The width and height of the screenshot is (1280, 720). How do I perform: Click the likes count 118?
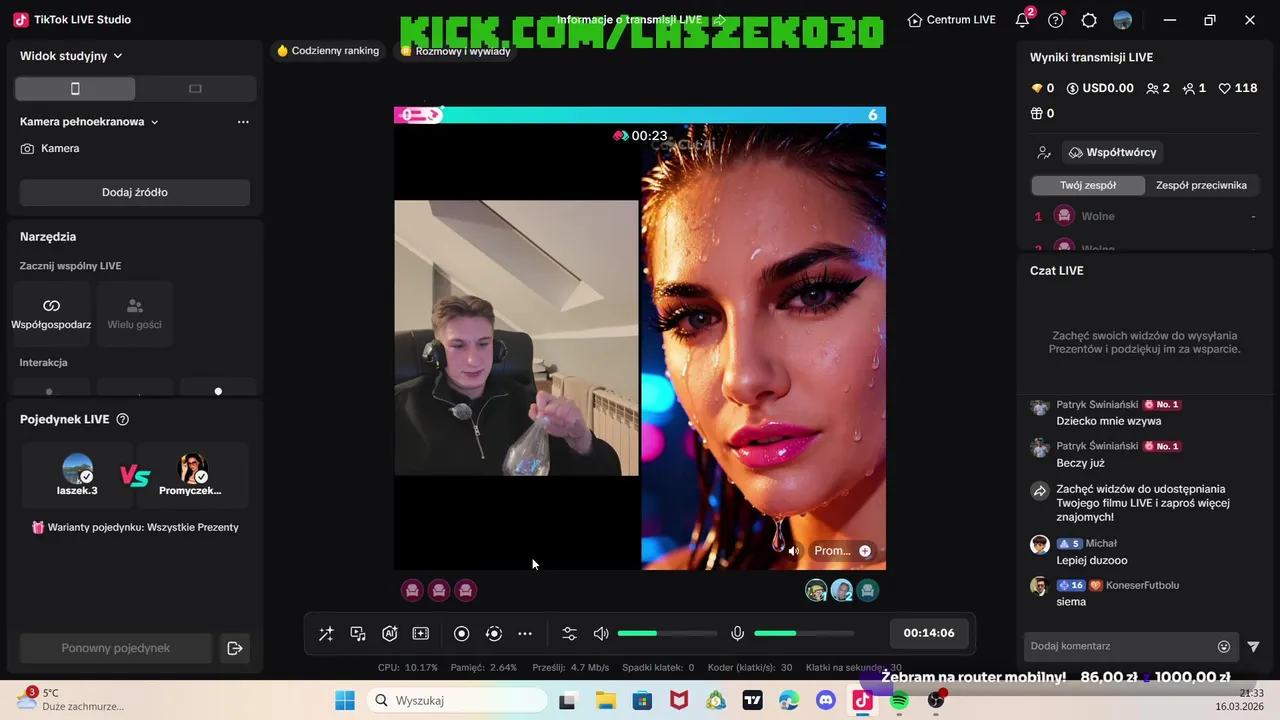[x=1238, y=88]
